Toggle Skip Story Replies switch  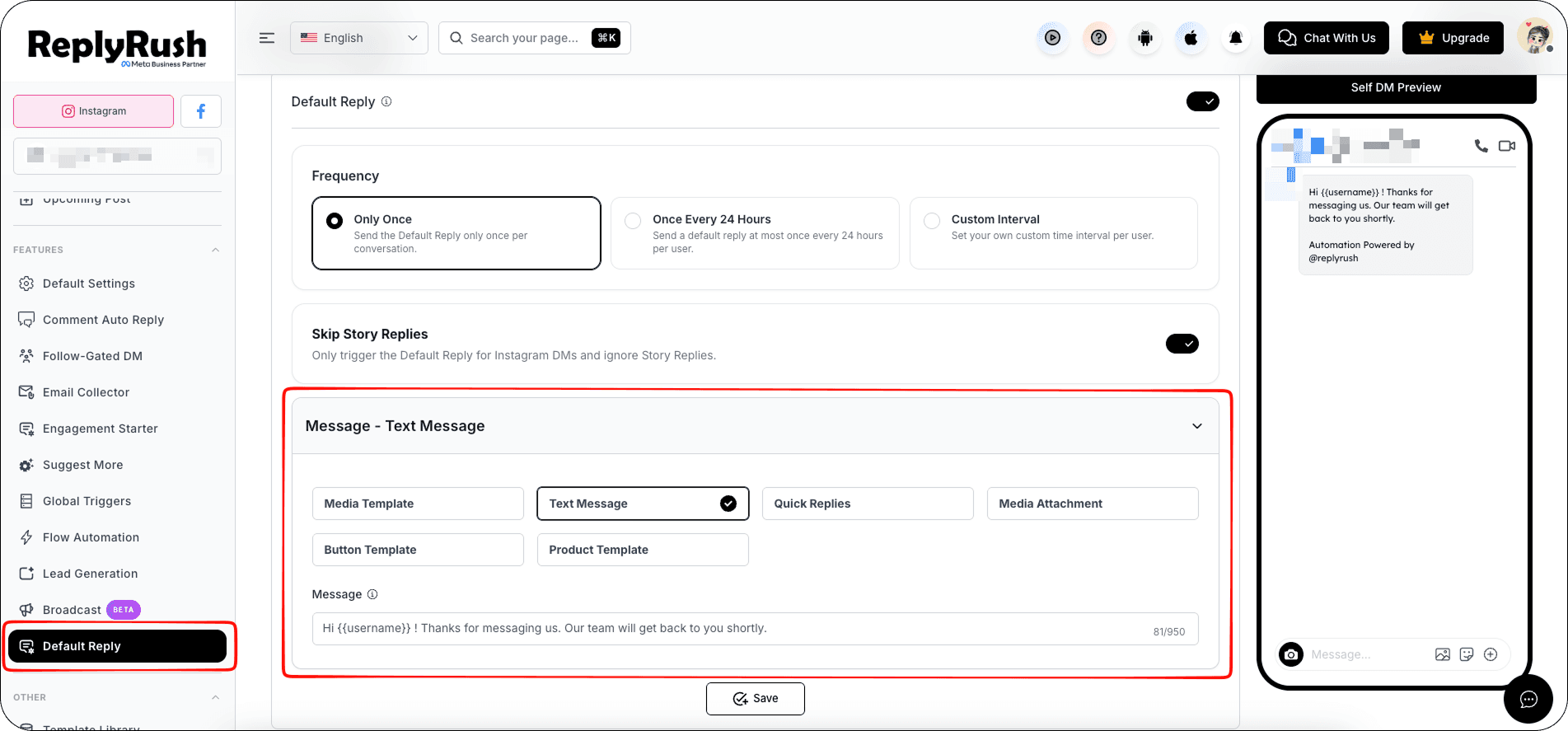pyautogui.click(x=1182, y=344)
